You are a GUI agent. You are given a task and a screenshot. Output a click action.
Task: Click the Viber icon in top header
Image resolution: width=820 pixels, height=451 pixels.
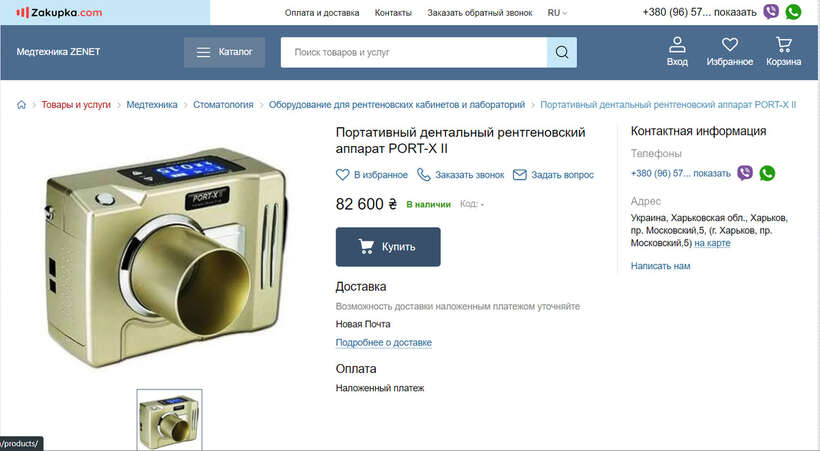pyautogui.click(x=771, y=12)
